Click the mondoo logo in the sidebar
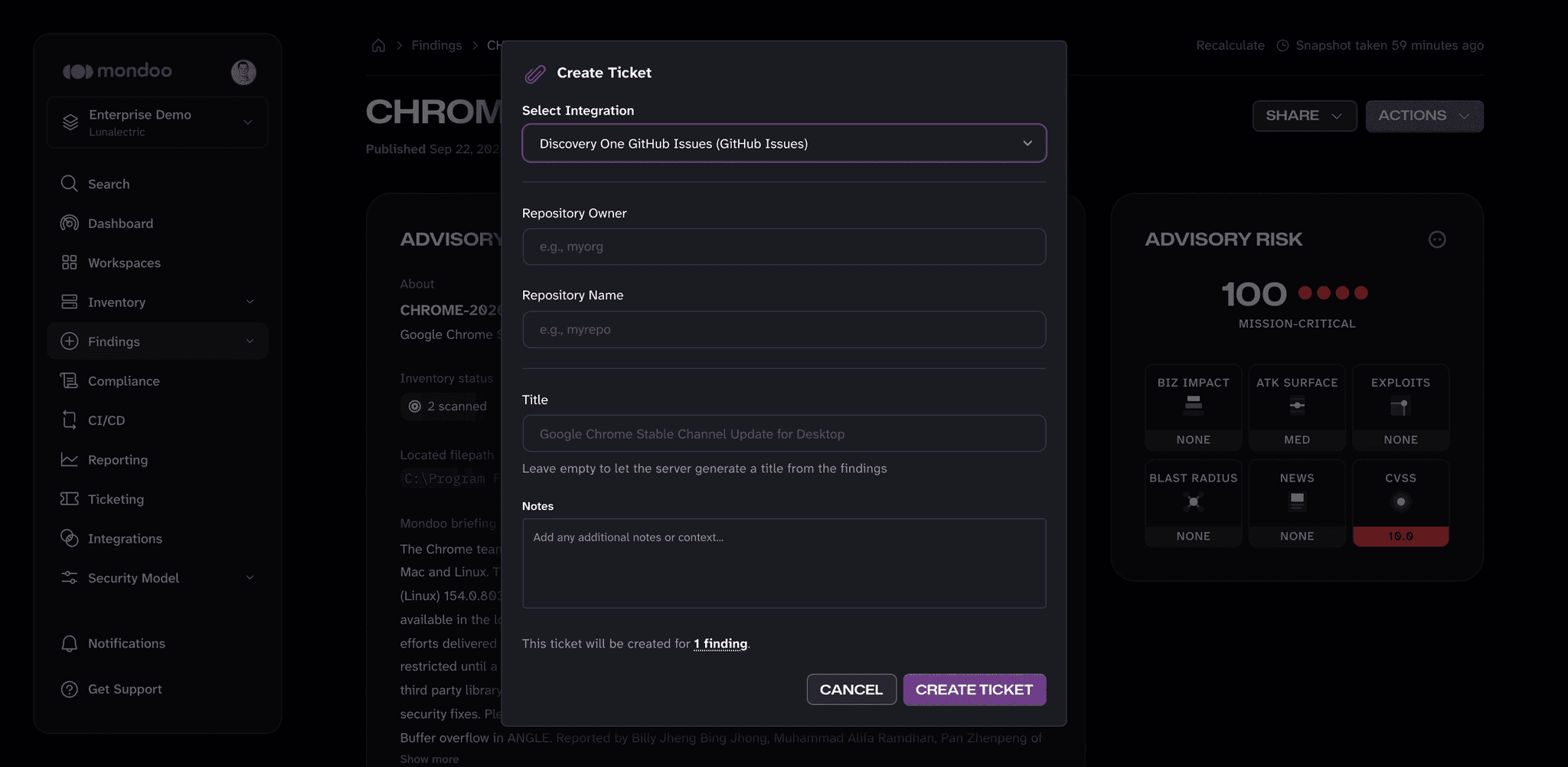This screenshot has height=767, width=1568. tap(117, 71)
